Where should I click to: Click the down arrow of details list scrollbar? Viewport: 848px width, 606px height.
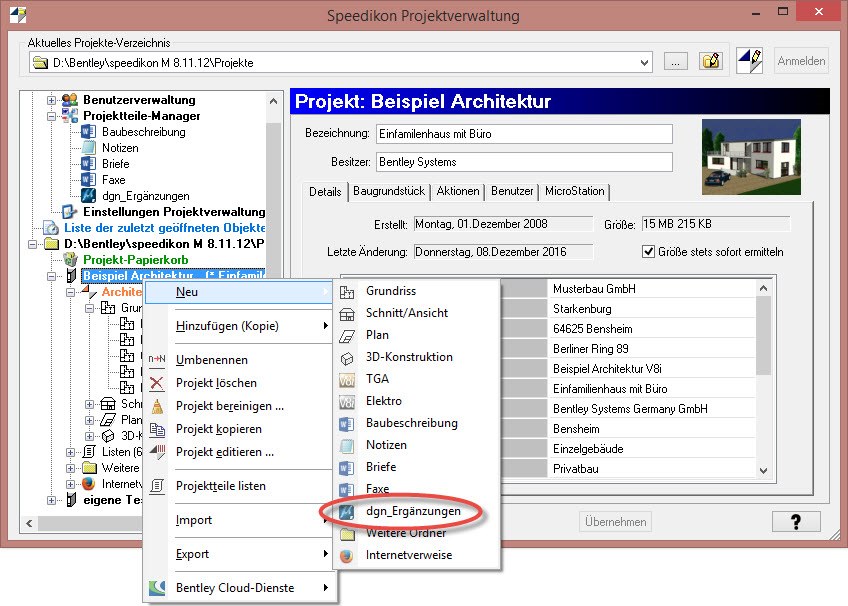pyautogui.click(x=763, y=470)
